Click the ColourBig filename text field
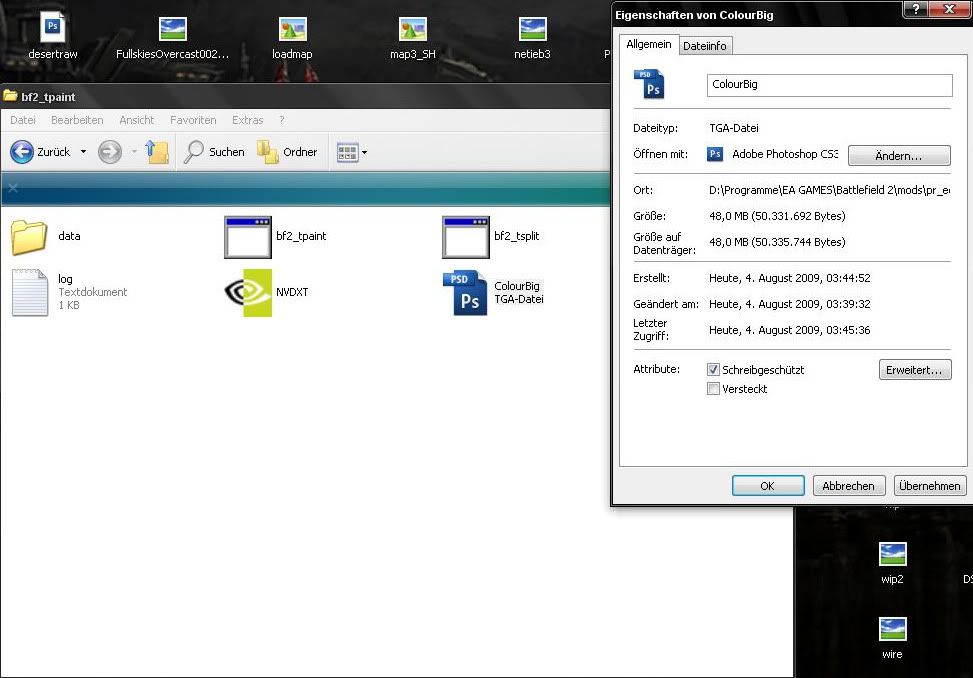This screenshot has width=973, height=678. pyautogui.click(x=829, y=85)
